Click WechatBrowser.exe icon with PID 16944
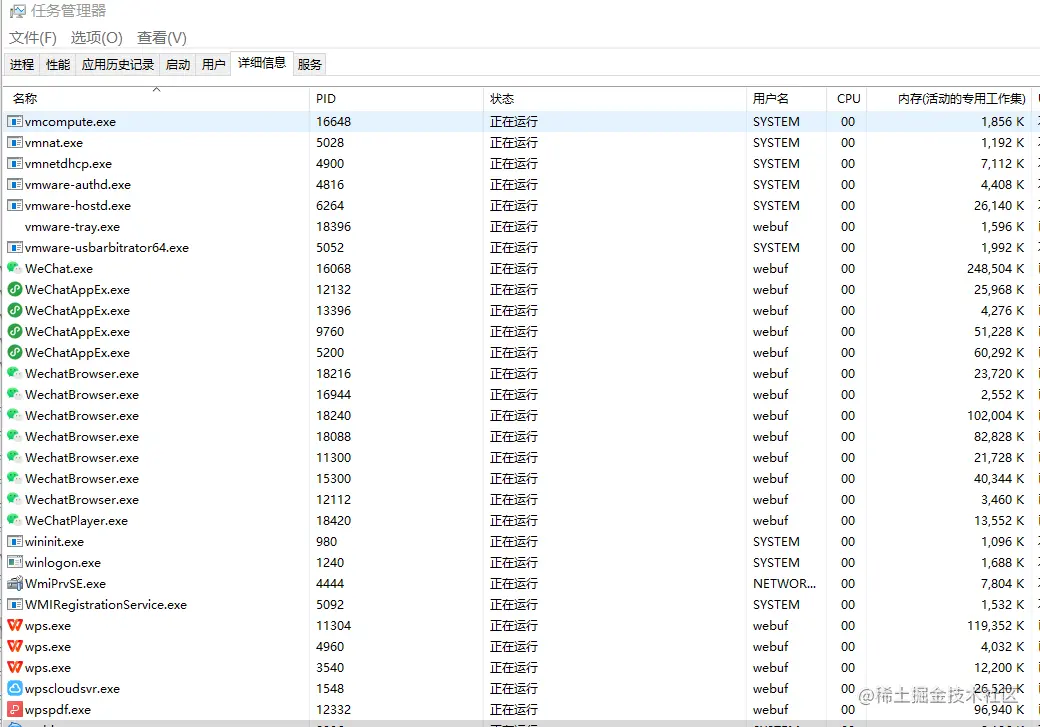1040x727 pixels. (15, 395)
